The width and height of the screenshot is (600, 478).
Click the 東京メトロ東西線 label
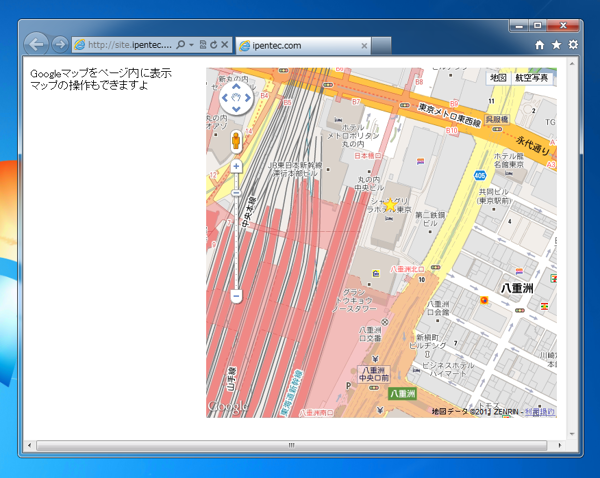click(x=449, y=115)
